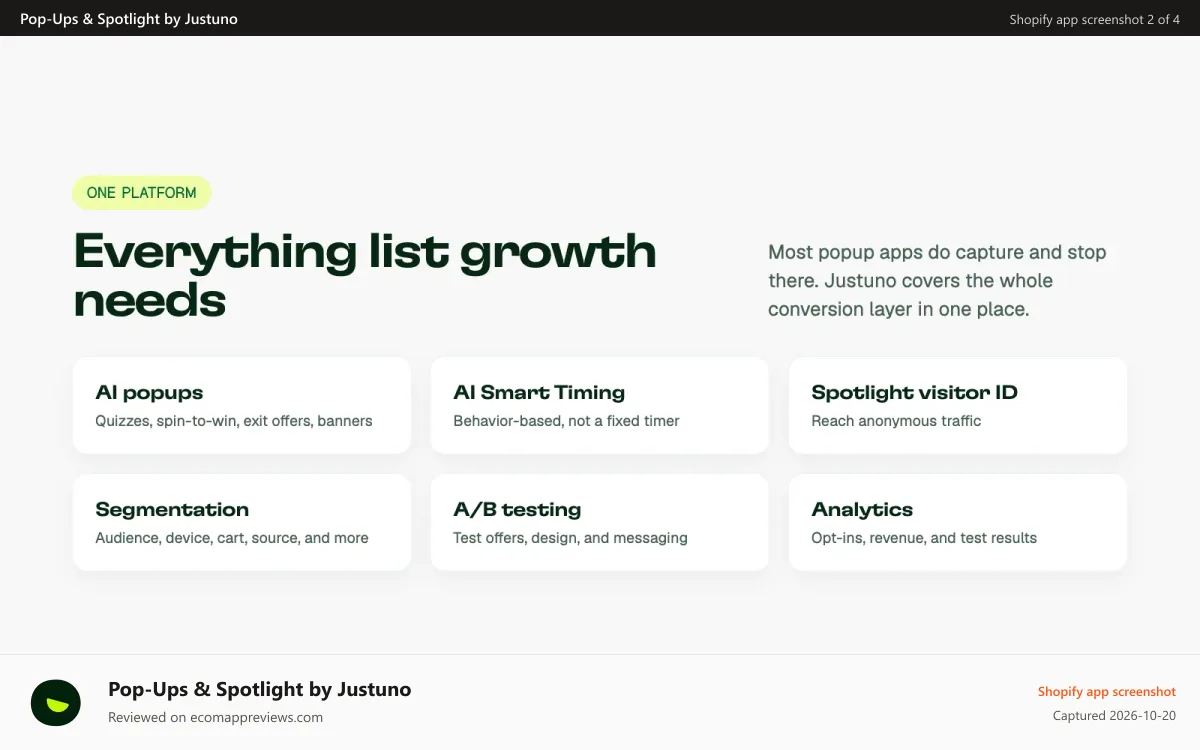This screenshot has width=1200, height=750.
Task: Click 'Quizzes, spin-to-win, exit offers, banners' text
Action: (x=234, y=421)
